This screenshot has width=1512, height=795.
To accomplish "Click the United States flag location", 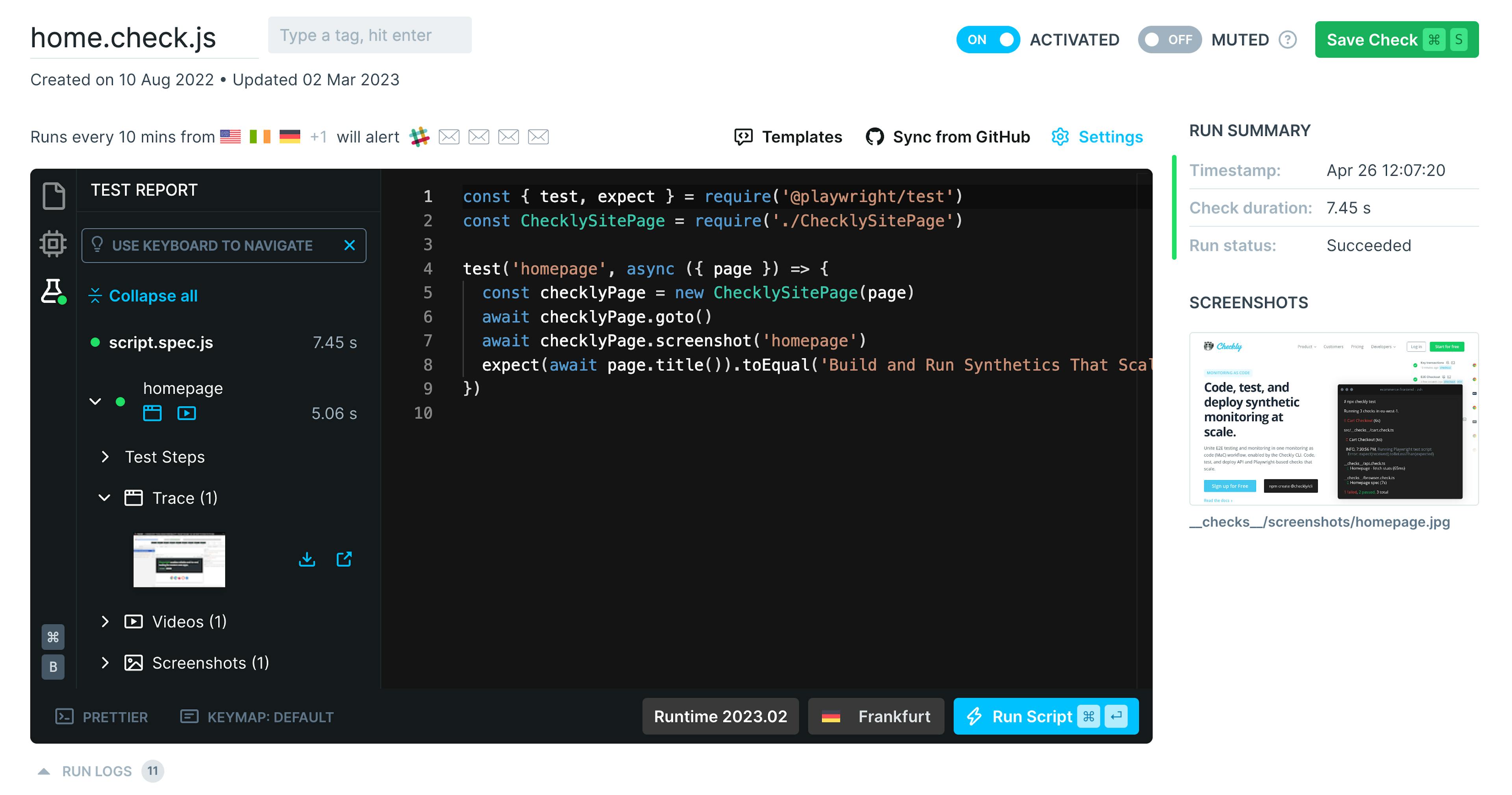I will point(230,137).
